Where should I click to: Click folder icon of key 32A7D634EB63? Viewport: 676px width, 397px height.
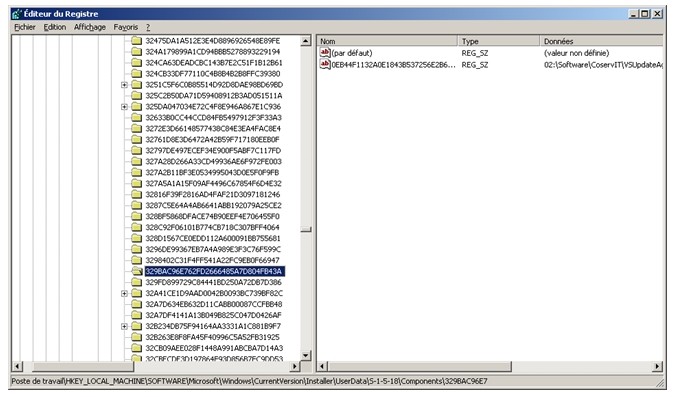137,304
